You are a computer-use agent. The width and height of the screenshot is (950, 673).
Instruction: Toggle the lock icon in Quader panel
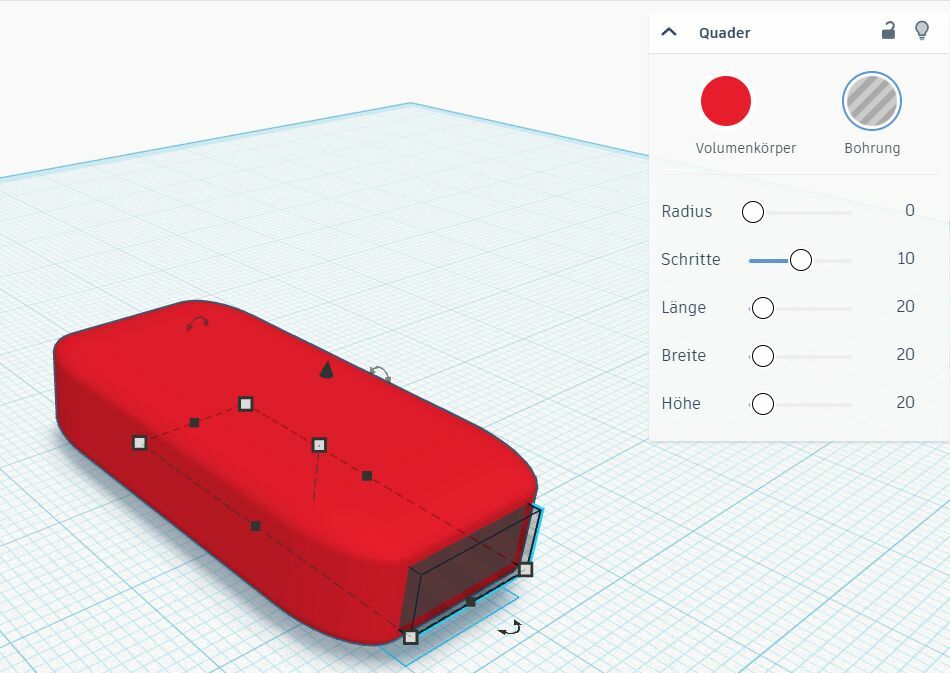tap(888, 31)
